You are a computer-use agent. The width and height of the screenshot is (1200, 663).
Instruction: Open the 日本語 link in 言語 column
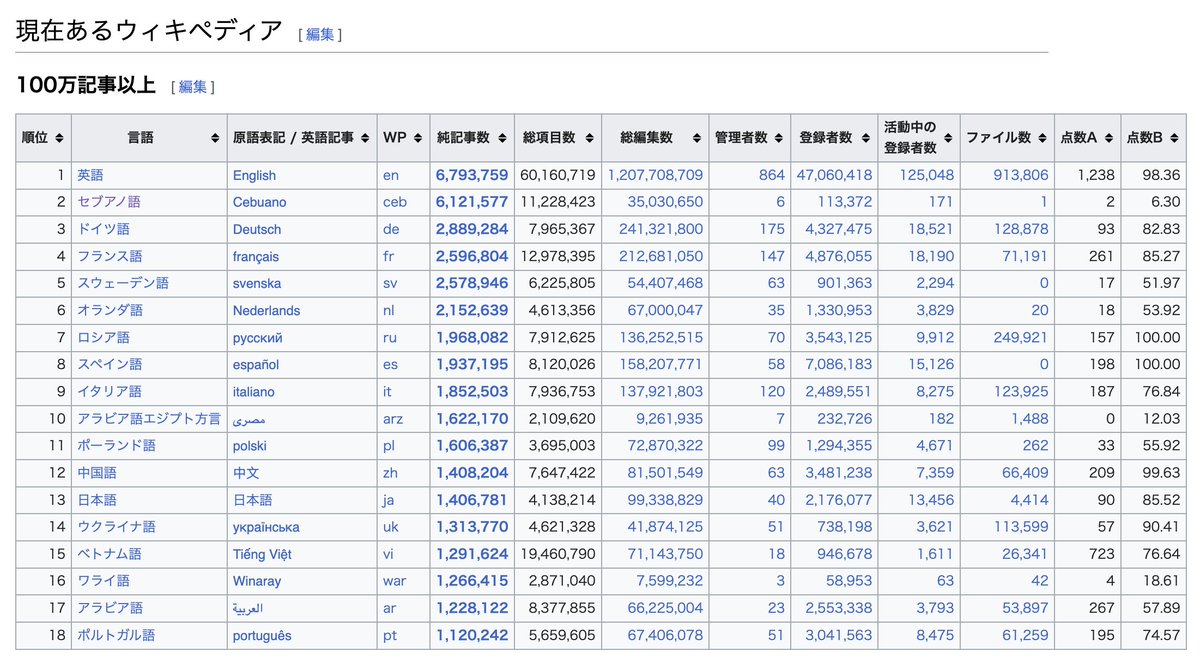(97, 499)
